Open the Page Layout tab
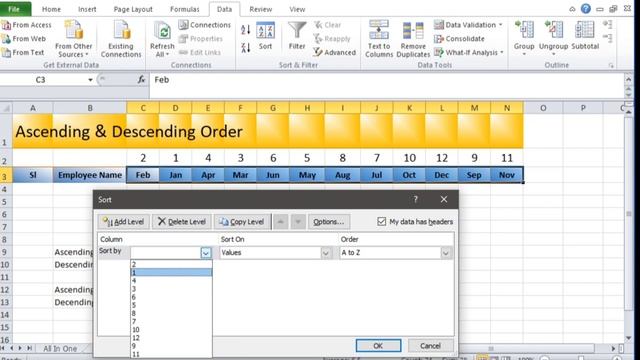The image size is (640, 360). pyautogui.click(x=133, y=9)
